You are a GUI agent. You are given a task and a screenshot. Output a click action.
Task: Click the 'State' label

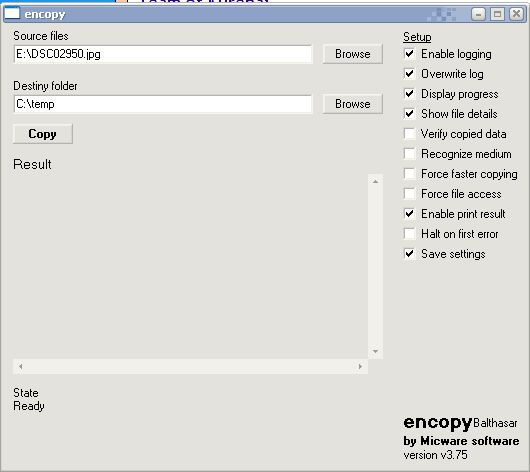(26, 393)
